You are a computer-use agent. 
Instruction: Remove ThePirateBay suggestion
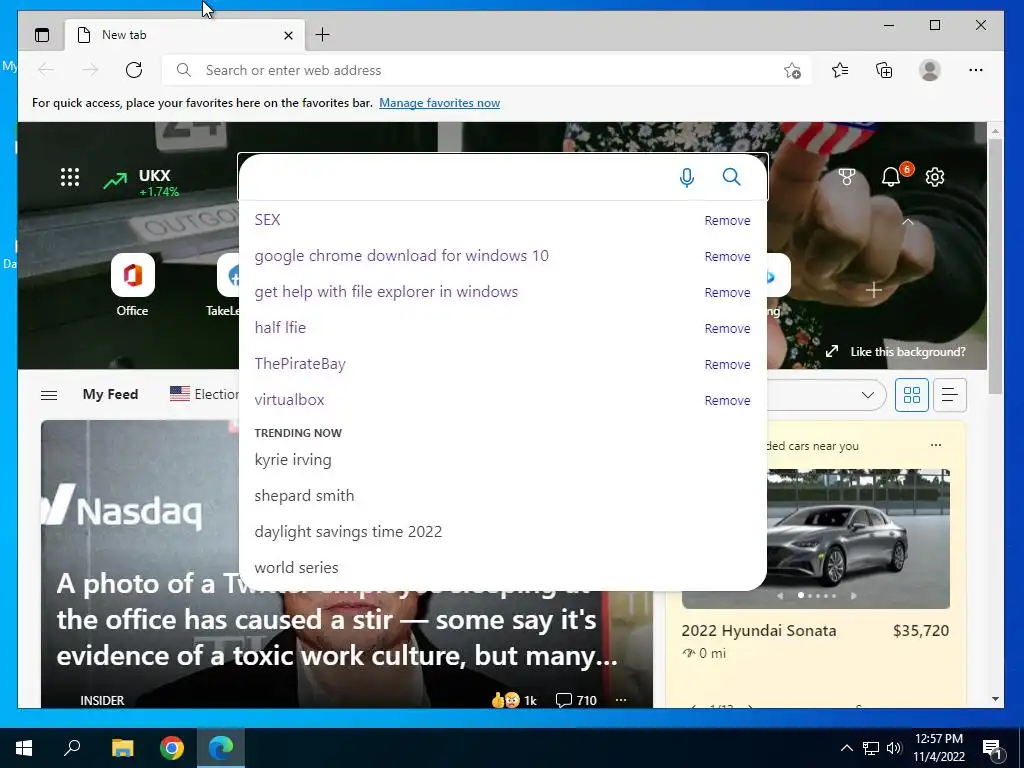click(x=727, y=364)
